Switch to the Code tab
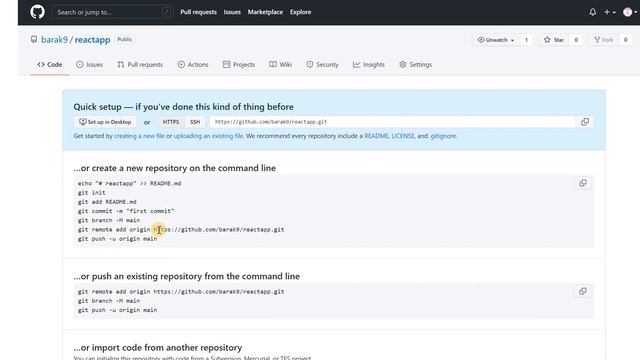This screenshot has height=360, width=640. pos(50,64)
